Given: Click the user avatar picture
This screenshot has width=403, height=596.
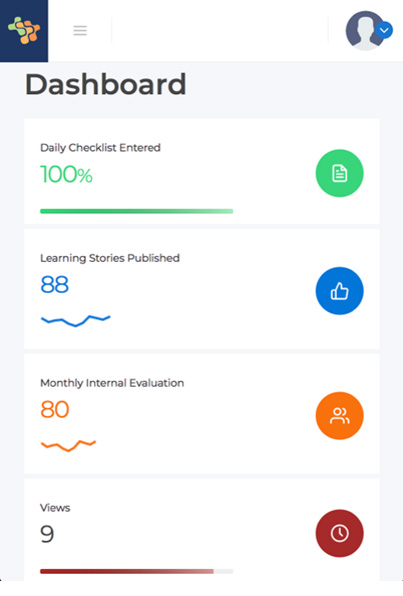Looking at the screenshot, I should point(365,30).
